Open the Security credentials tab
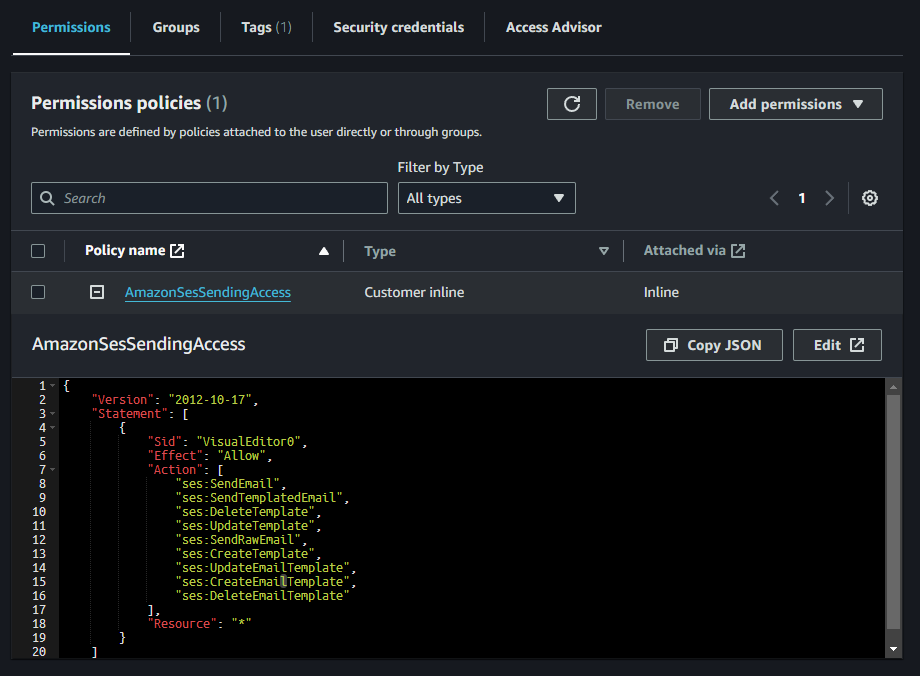Viewport: 920px width, 676px height. click(x=398, y=27)
